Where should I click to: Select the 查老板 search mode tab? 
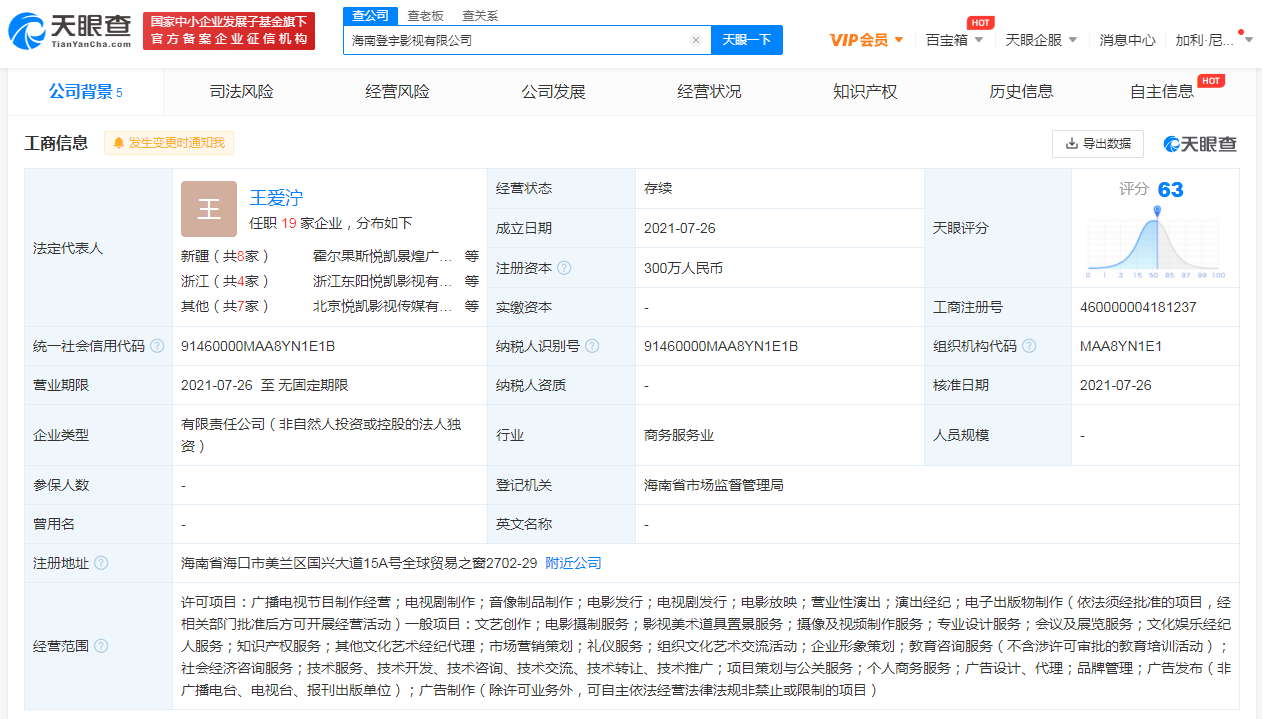(425, 16)
